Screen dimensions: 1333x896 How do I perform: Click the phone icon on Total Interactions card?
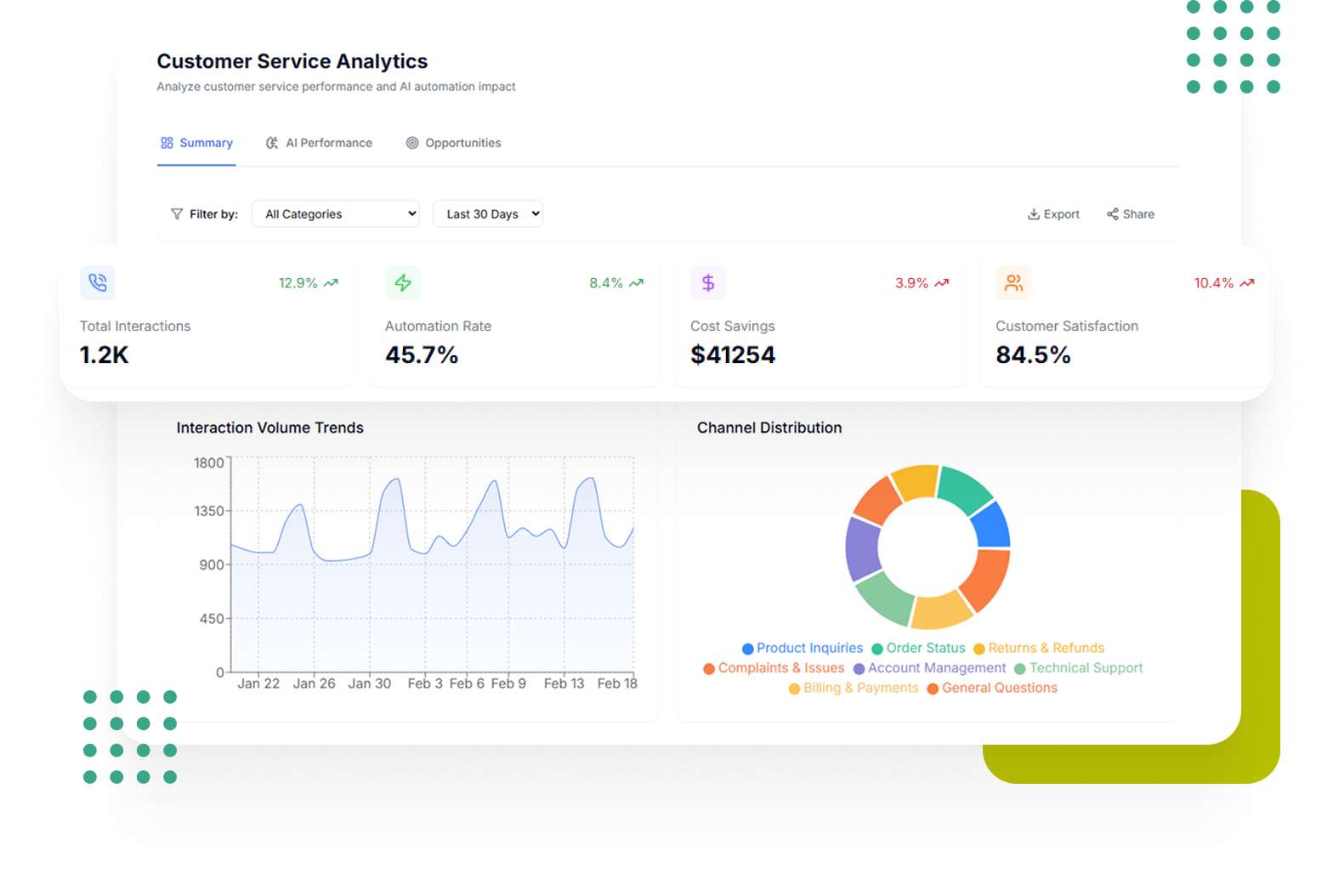point(98,283)
